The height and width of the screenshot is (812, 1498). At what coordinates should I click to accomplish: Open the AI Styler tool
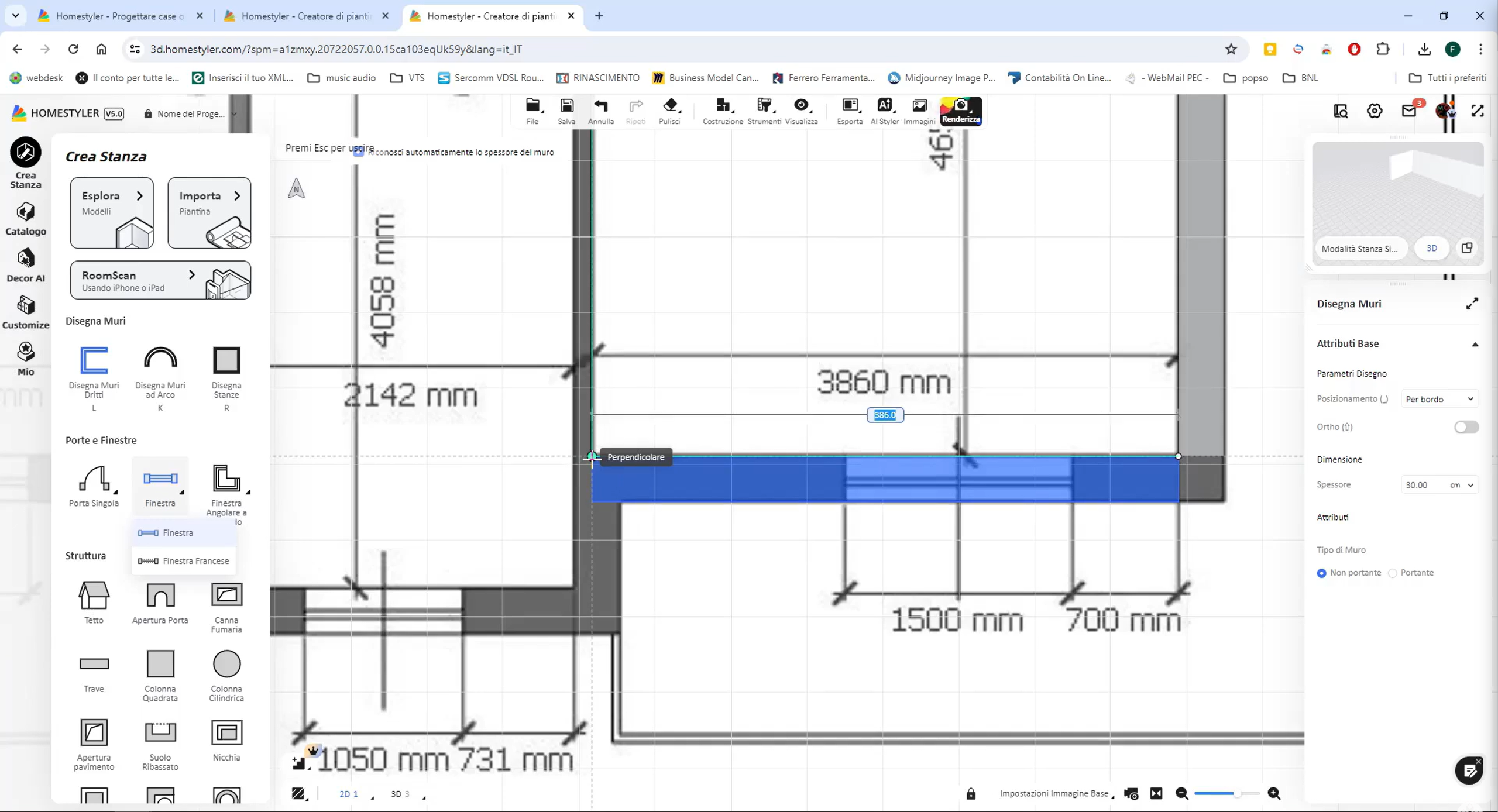click(x=884, y=106)
